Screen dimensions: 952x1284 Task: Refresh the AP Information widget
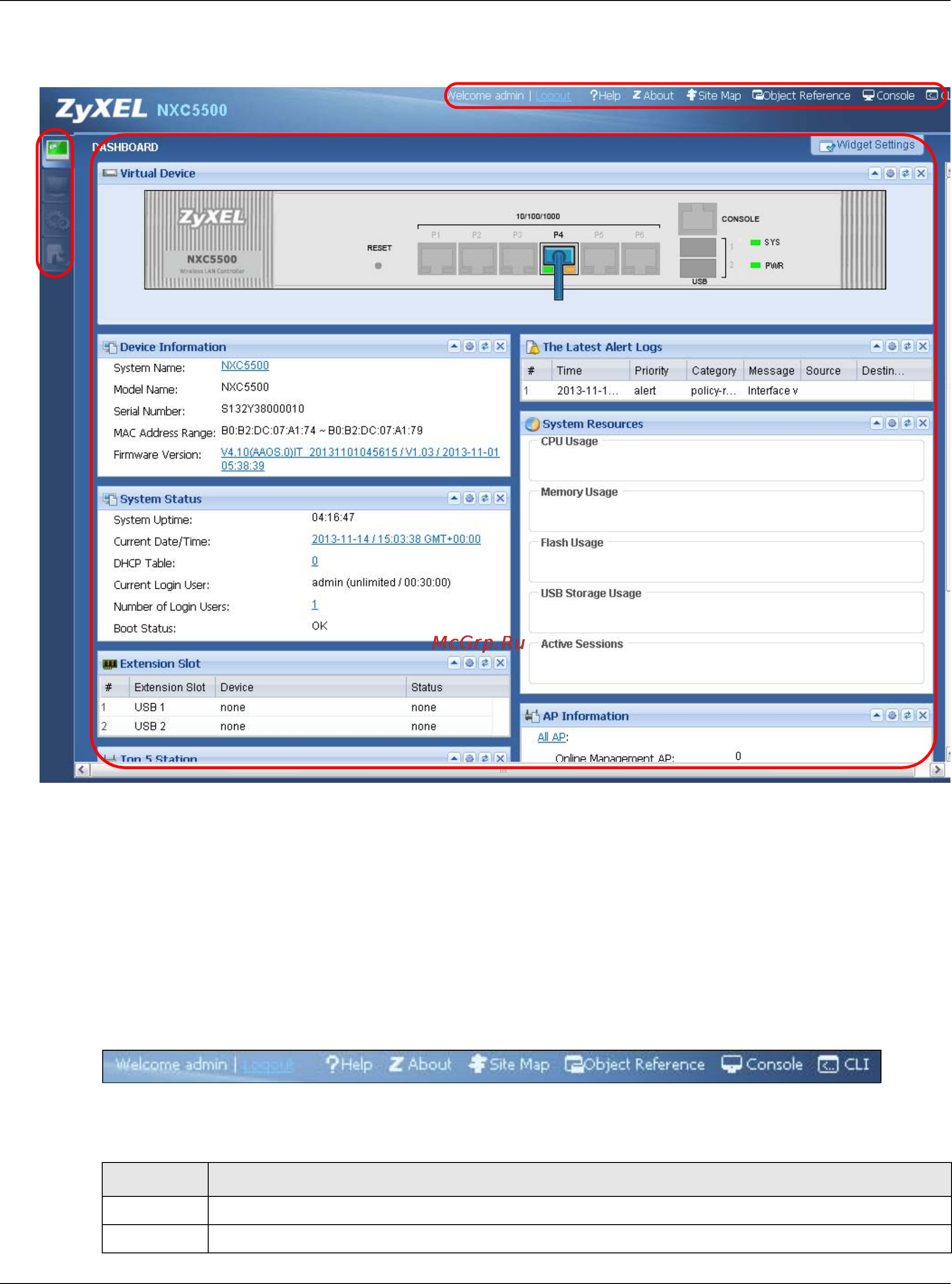click(x=908, y=716)
